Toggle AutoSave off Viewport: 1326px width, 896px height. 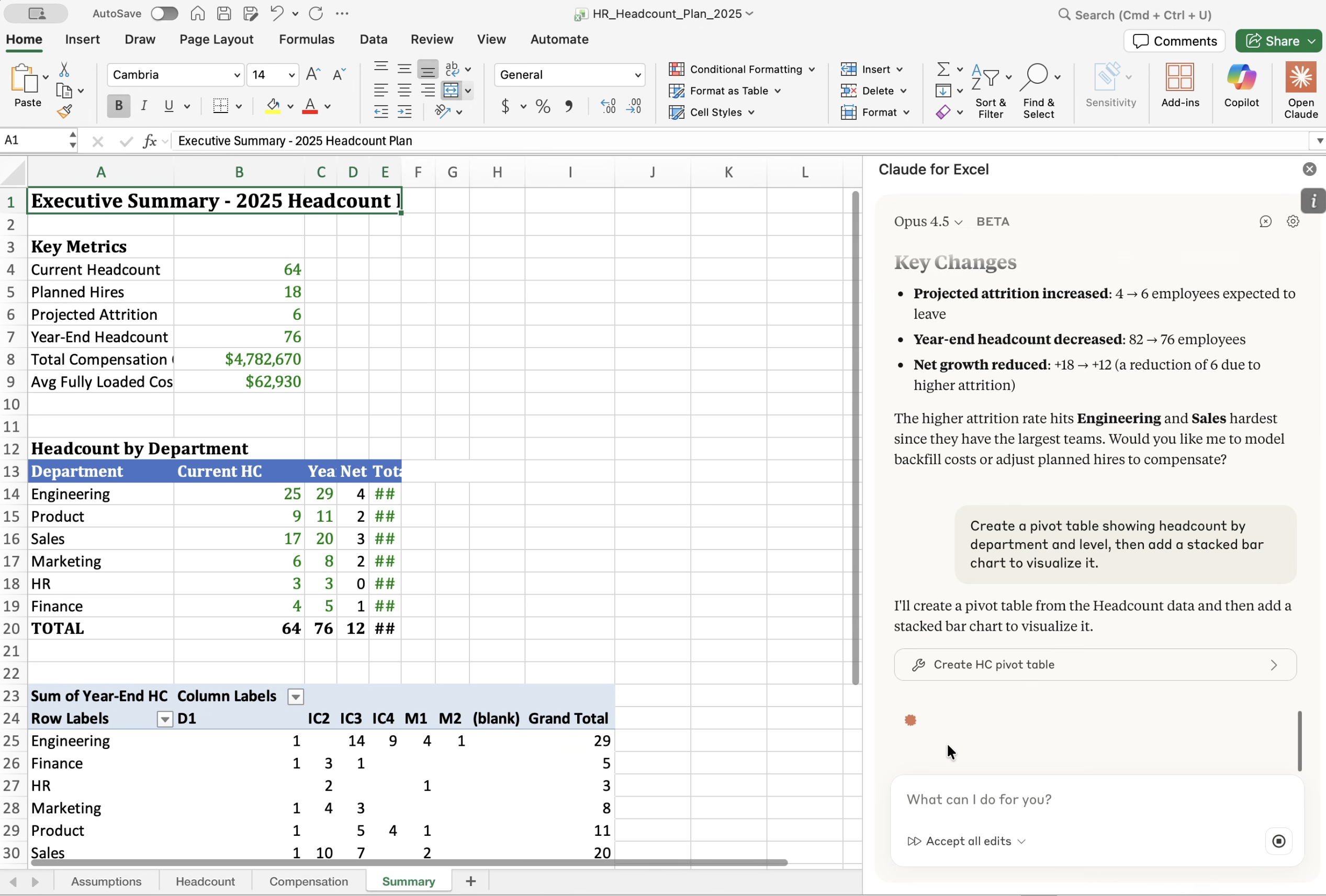[164, 13]
